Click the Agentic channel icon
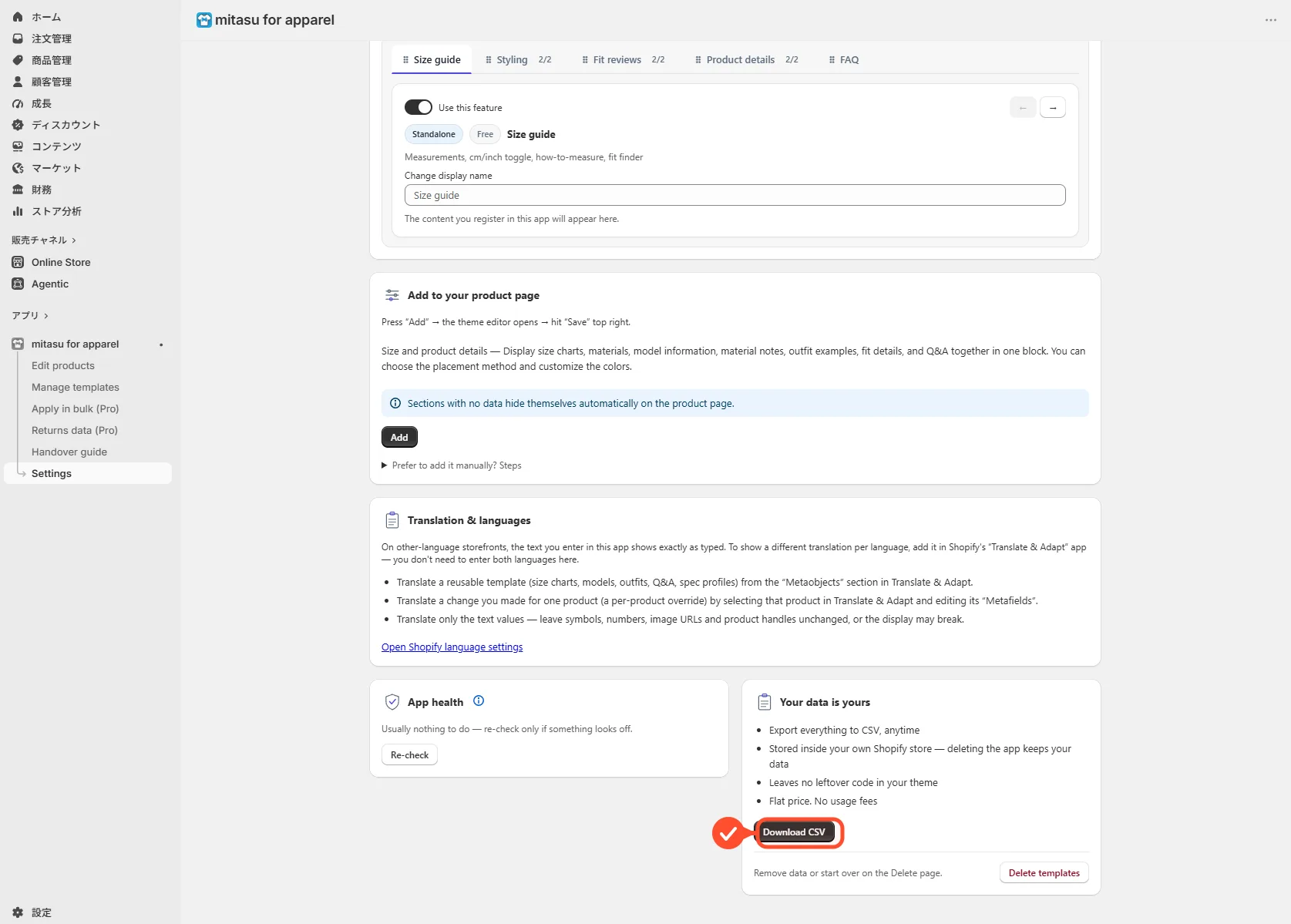 point(18,284)
